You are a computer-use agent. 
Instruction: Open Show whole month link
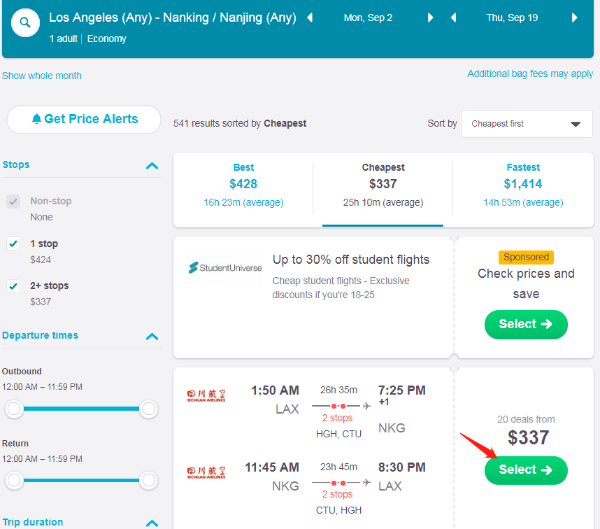pos(42,76)
